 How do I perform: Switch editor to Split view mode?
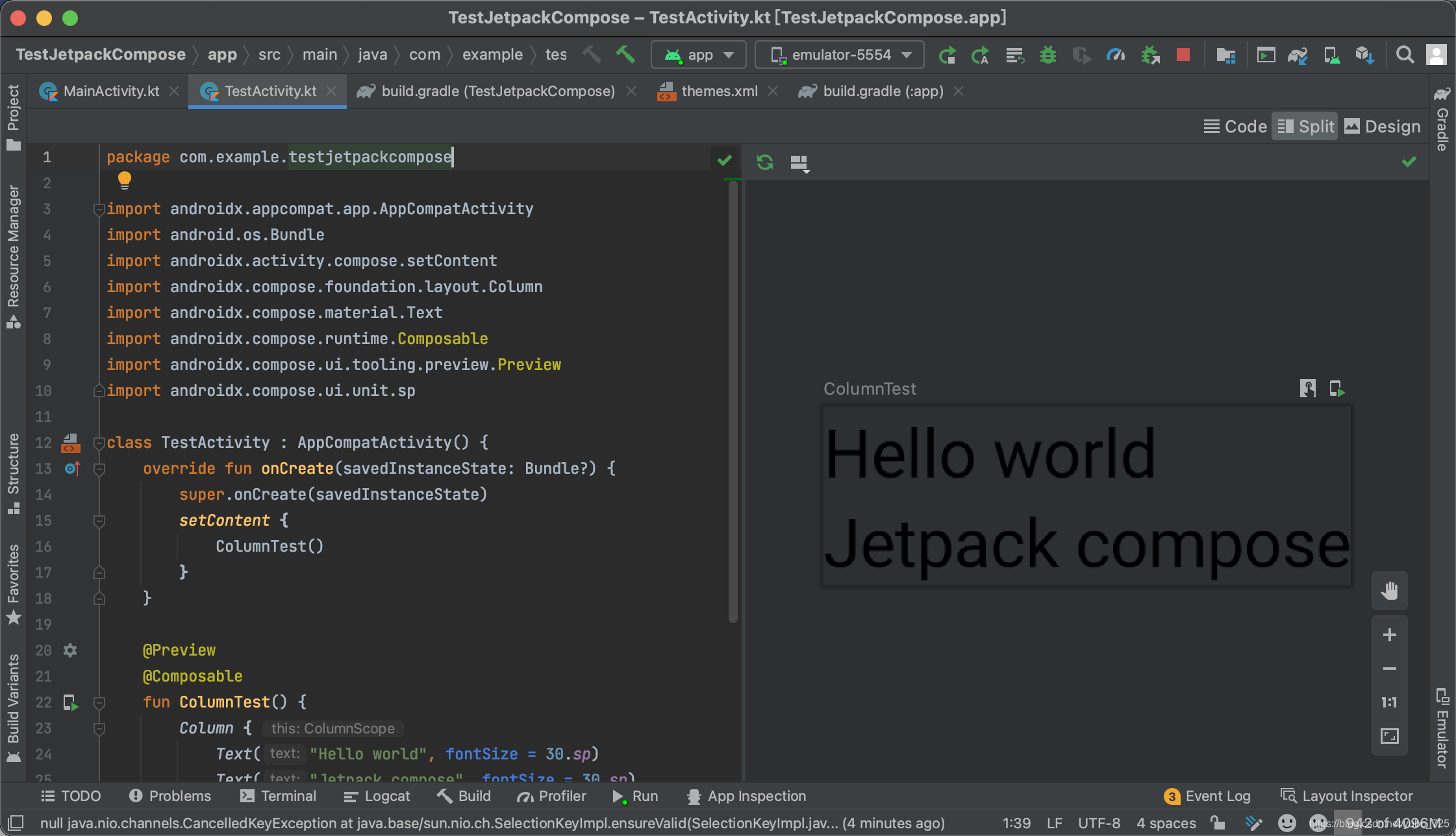tap(1305, 127)
